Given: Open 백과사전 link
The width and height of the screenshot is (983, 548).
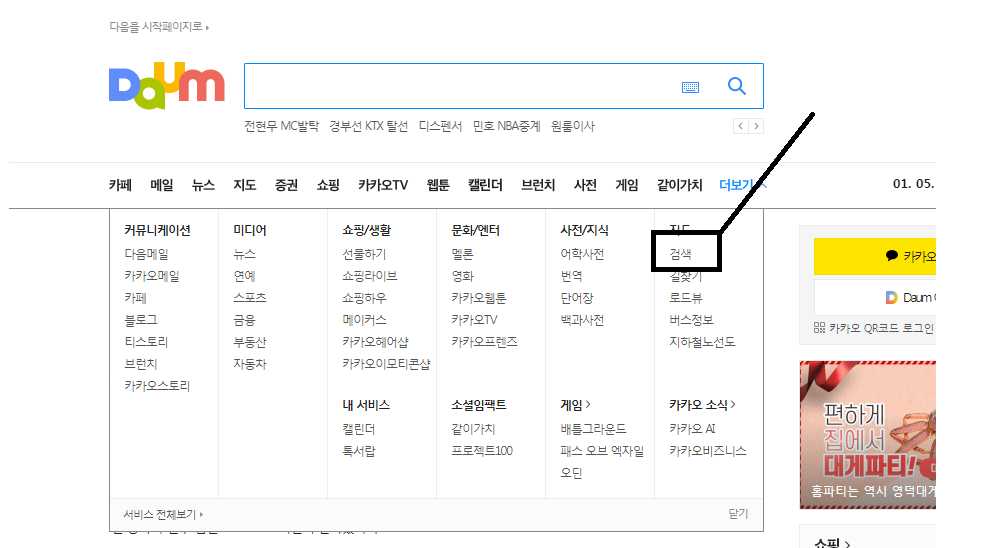Looking at the screenshot, I should coord(582,320).
